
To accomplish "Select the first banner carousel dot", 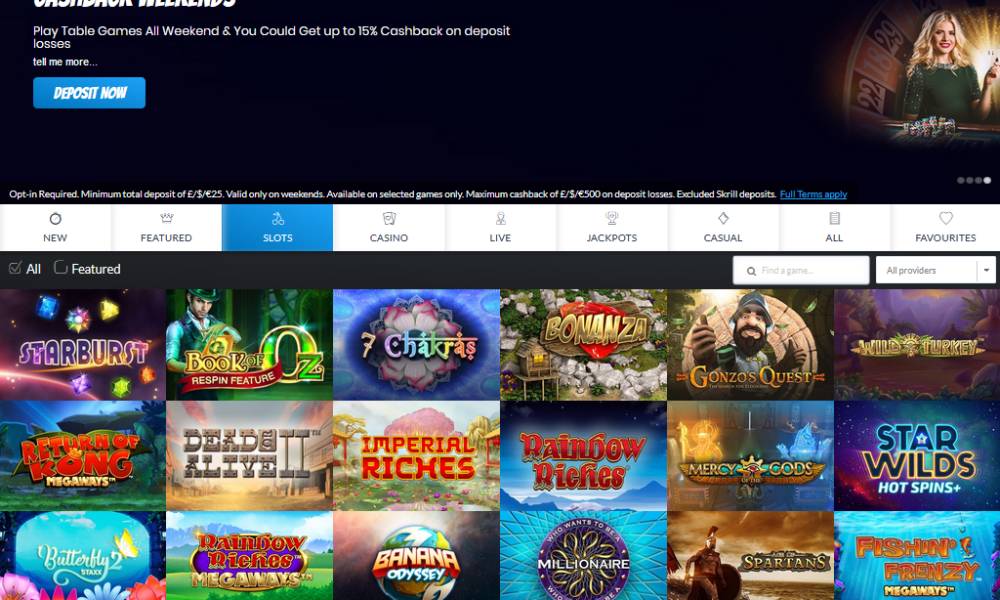I will click(961, 180).
